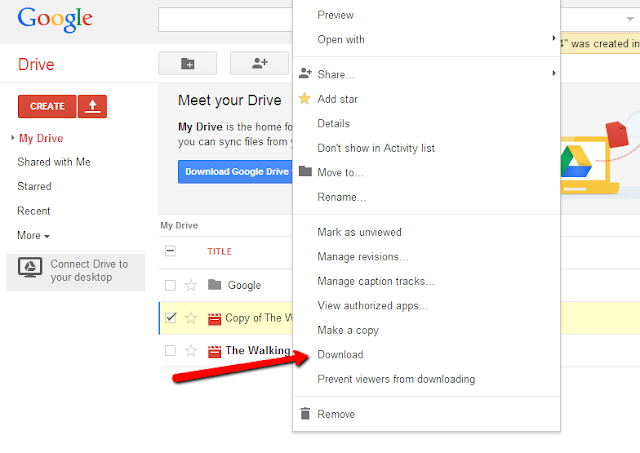Screen dimensions: 640x453
Task: Click the new folder icon button
Action: [187, 63]
